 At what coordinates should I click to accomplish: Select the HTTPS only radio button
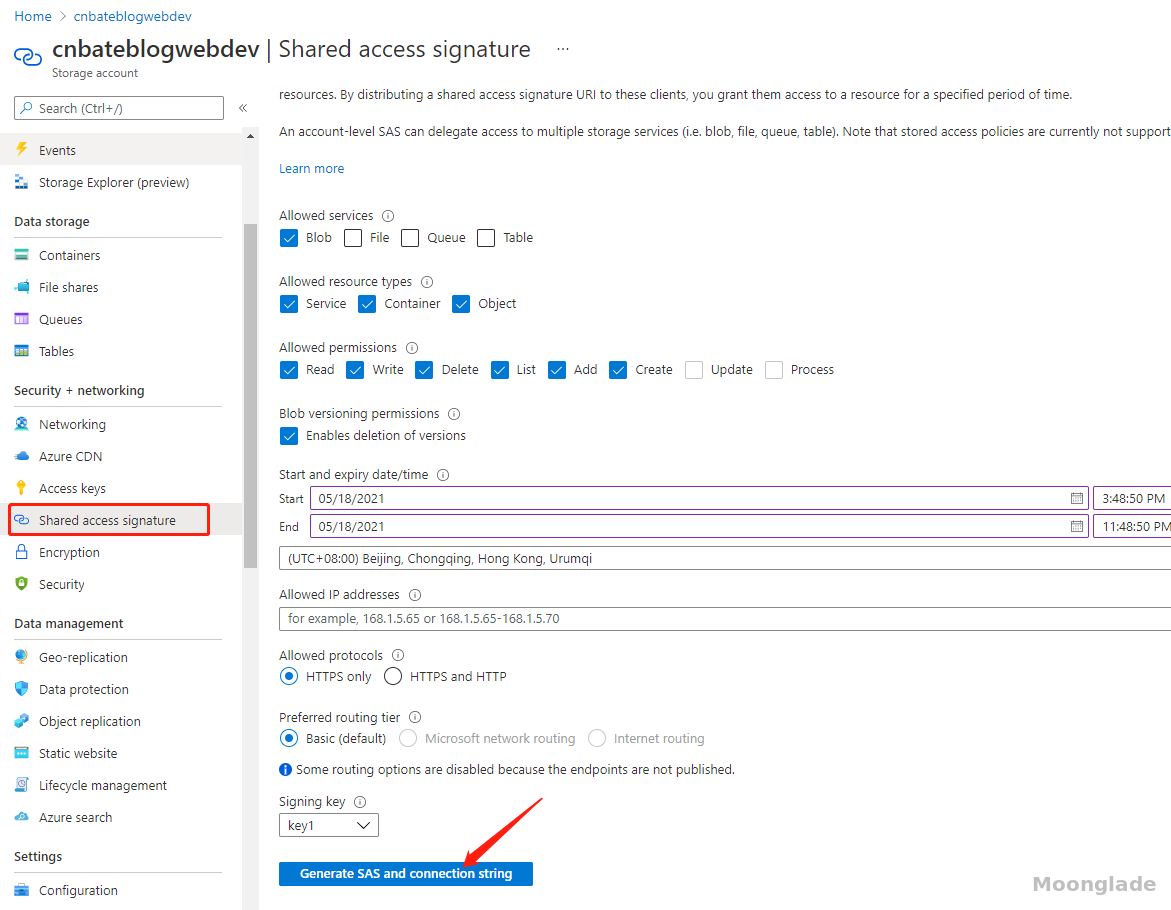[289, 676]
